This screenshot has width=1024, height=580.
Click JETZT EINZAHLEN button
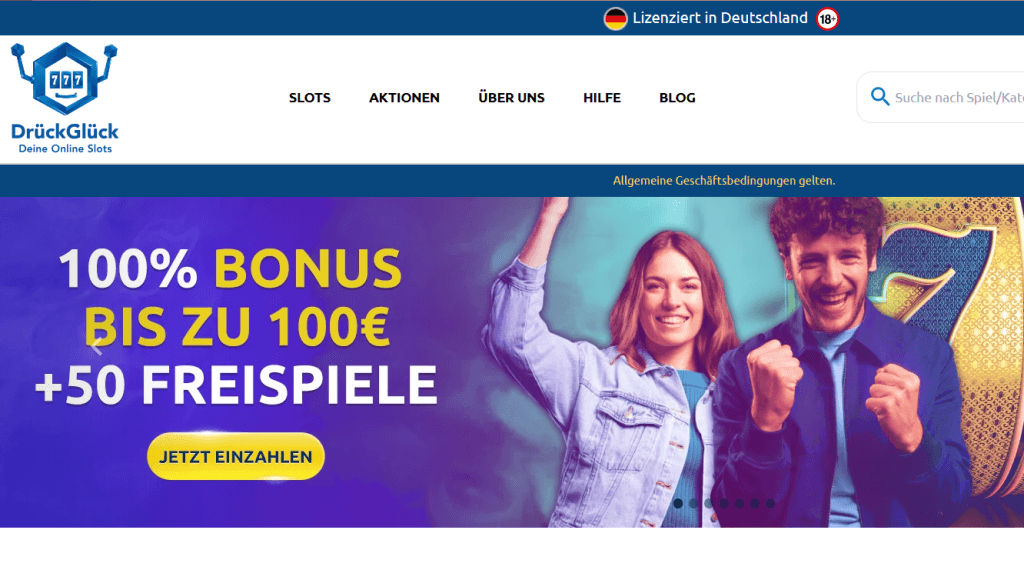point(236,457)
